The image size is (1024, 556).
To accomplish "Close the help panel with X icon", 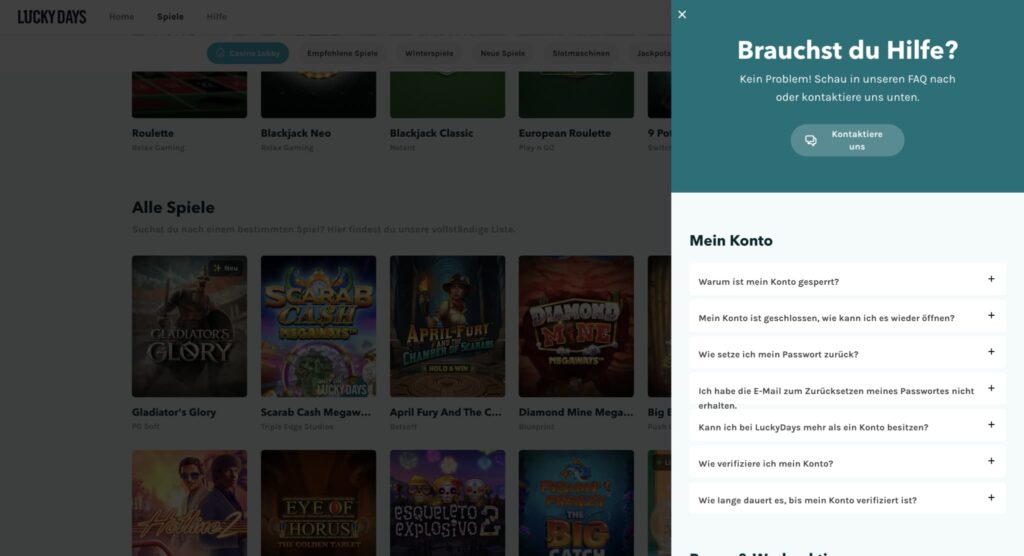I will (x=682, y=15).
